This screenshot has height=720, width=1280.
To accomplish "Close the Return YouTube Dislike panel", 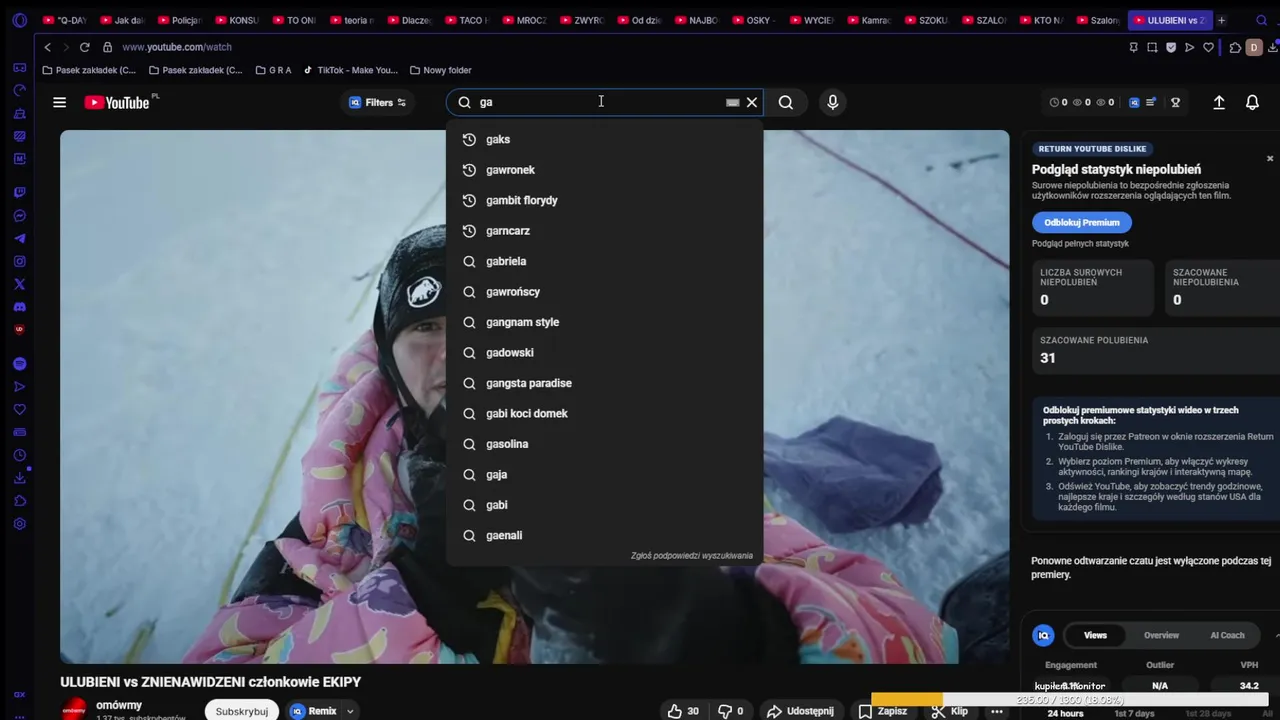I will [1270, 159].
